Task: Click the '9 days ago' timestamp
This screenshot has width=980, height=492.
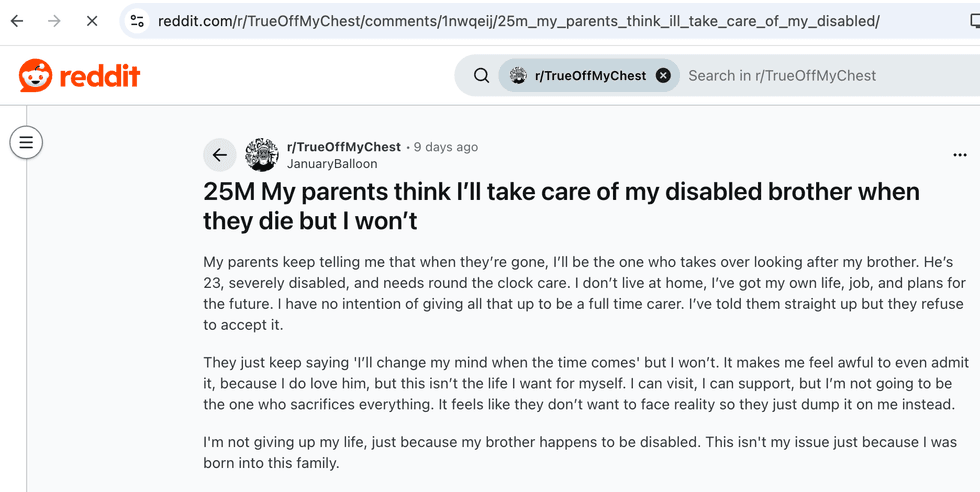Action: [x=446, y=147]
